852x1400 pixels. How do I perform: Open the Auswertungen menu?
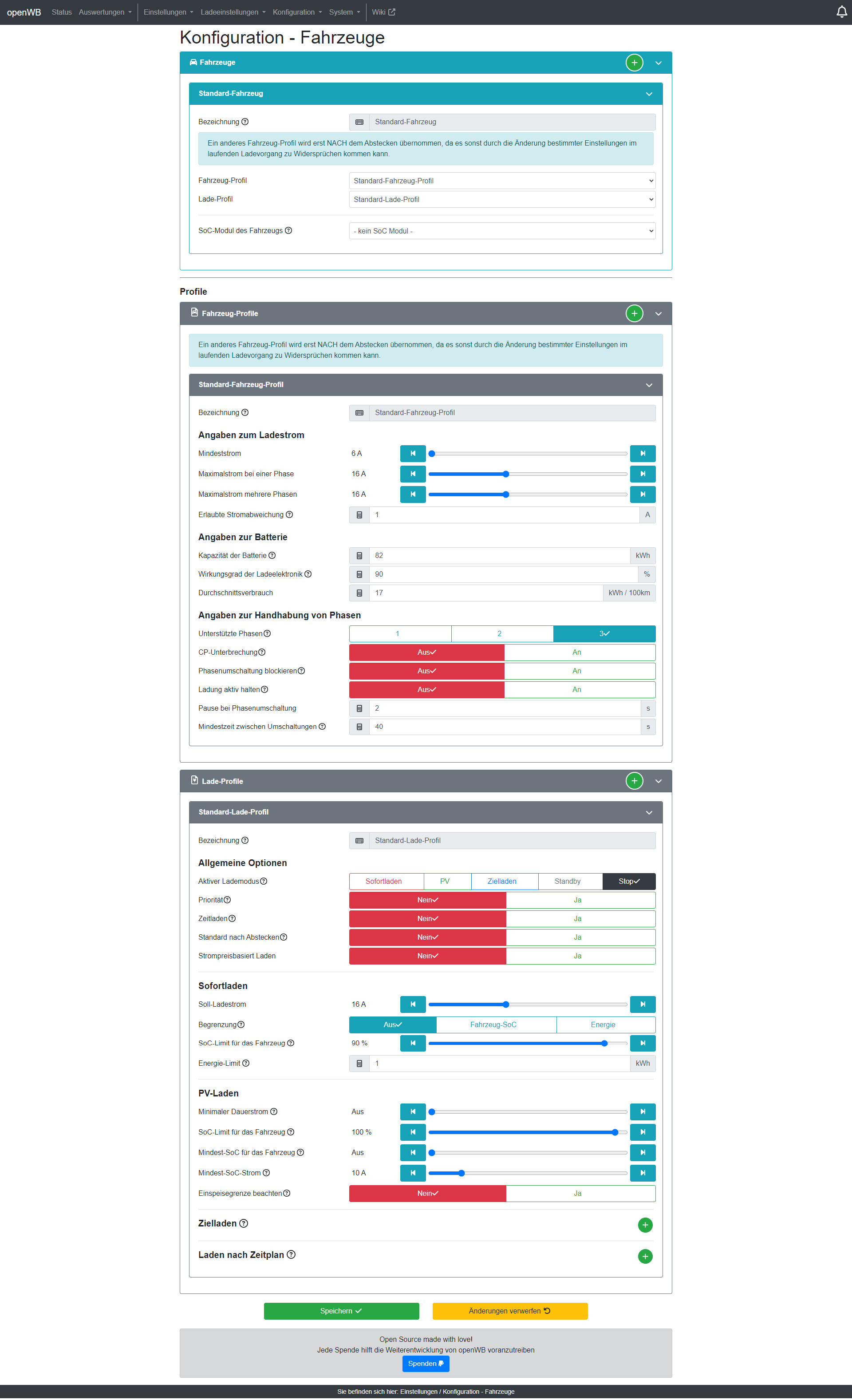click(x=105, y=12)
